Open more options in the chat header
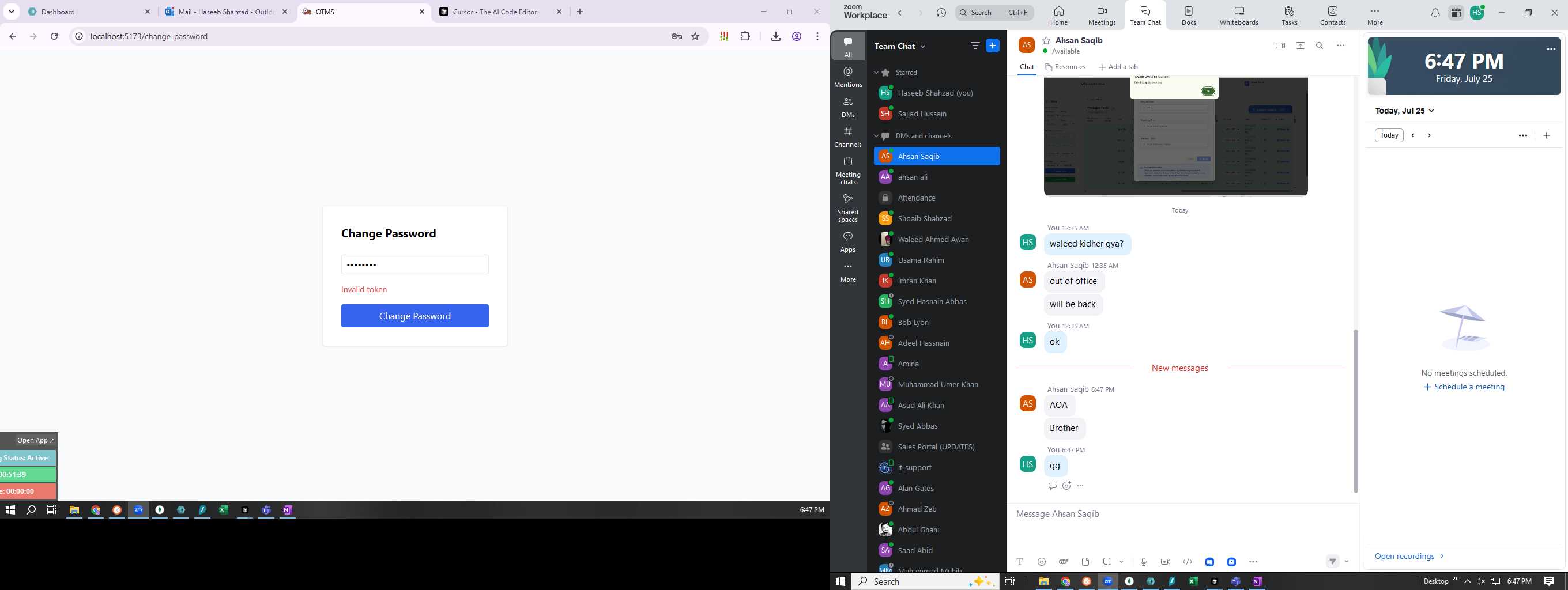 (x=1341, y=46)
